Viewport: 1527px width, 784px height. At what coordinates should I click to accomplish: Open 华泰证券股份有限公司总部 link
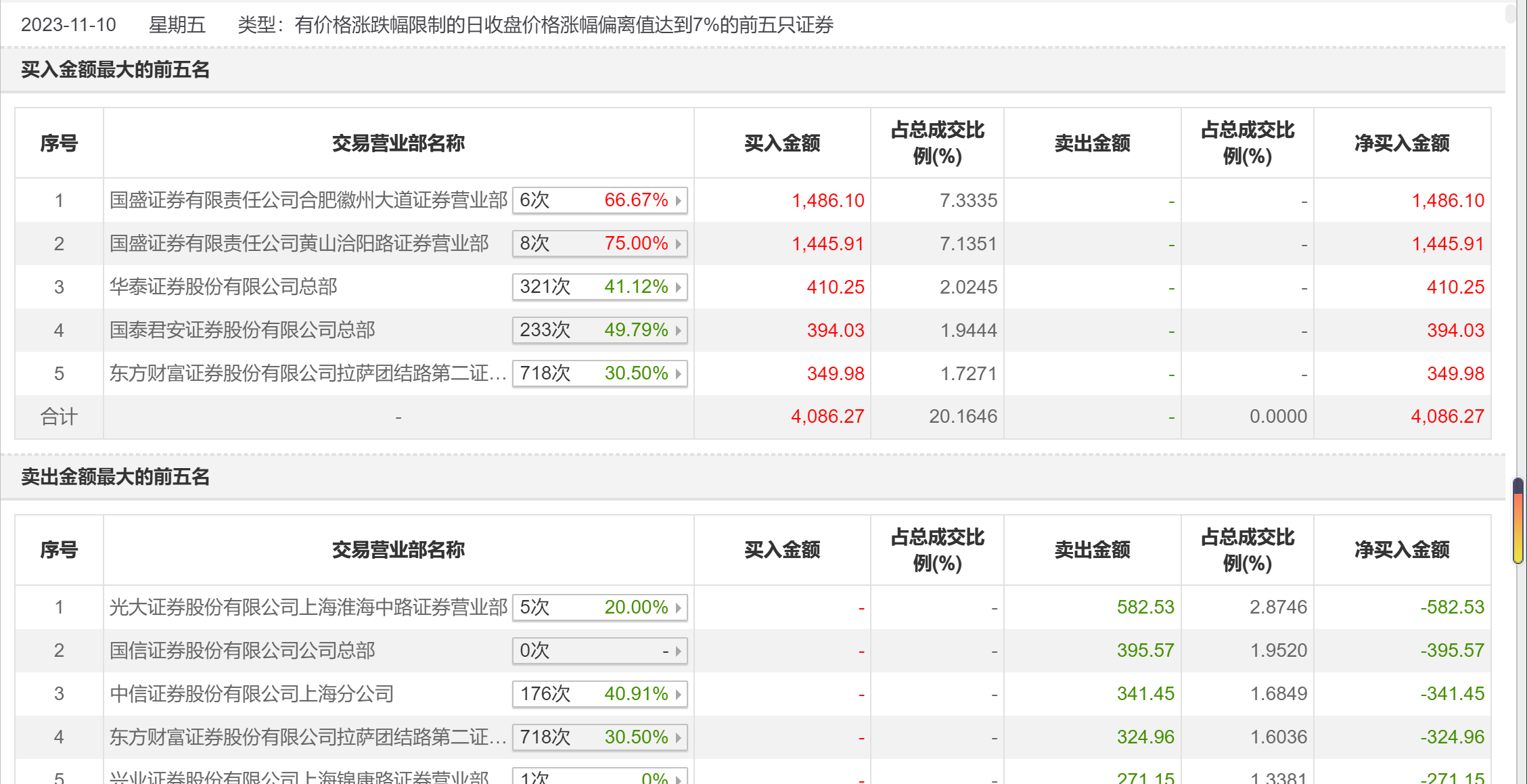tap(223, 287)
